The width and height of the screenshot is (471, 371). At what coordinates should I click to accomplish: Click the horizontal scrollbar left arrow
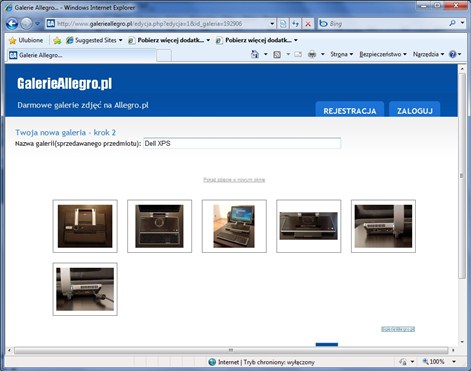click(9, 350)
